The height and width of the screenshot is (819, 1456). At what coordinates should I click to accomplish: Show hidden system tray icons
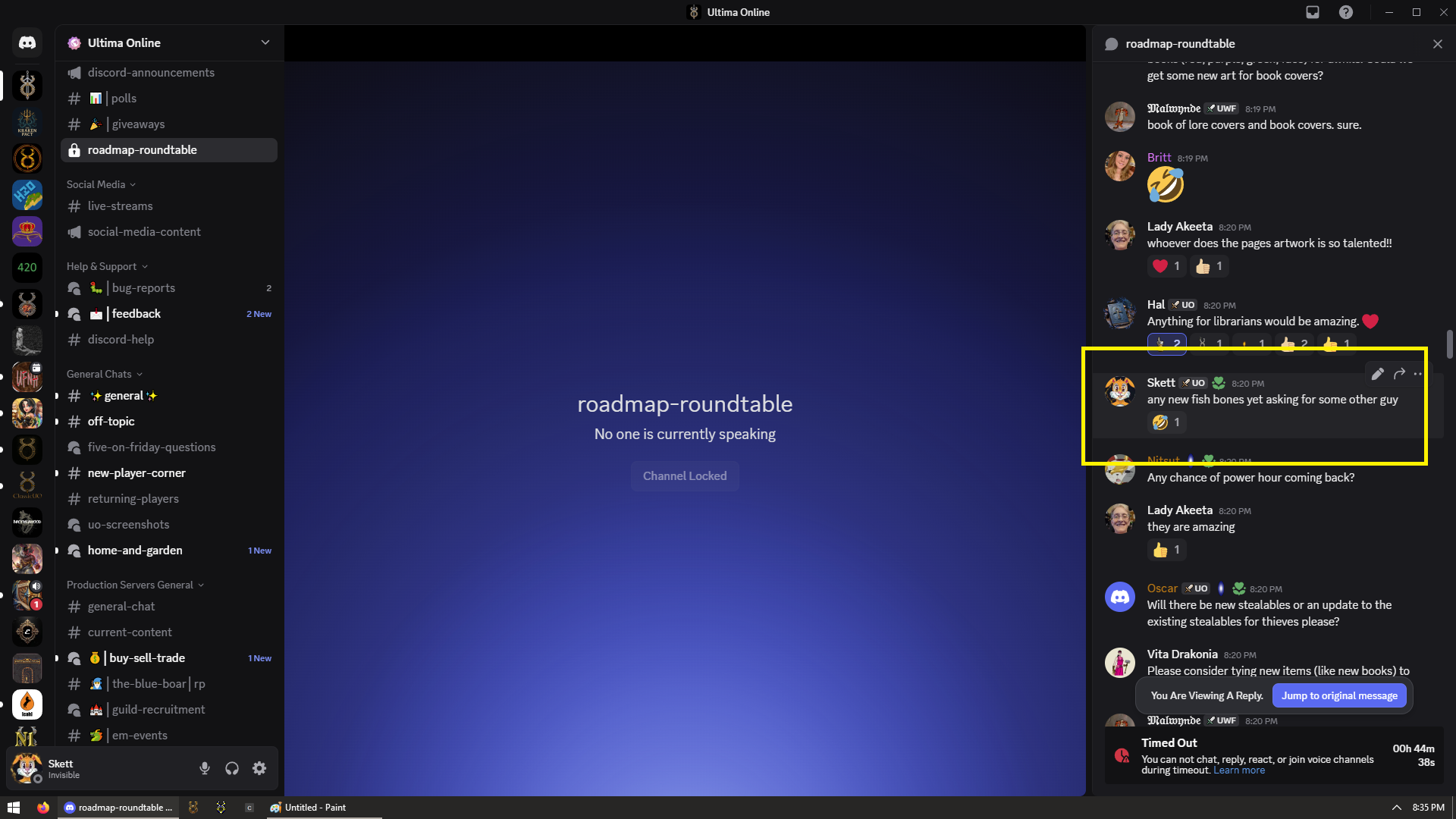point(1396,808)
